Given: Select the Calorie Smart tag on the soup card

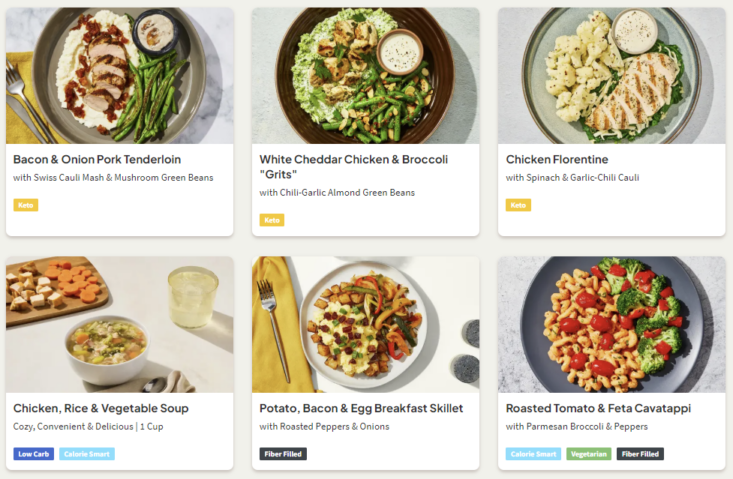Looking at the screenshot, I should tap(87, 454).
